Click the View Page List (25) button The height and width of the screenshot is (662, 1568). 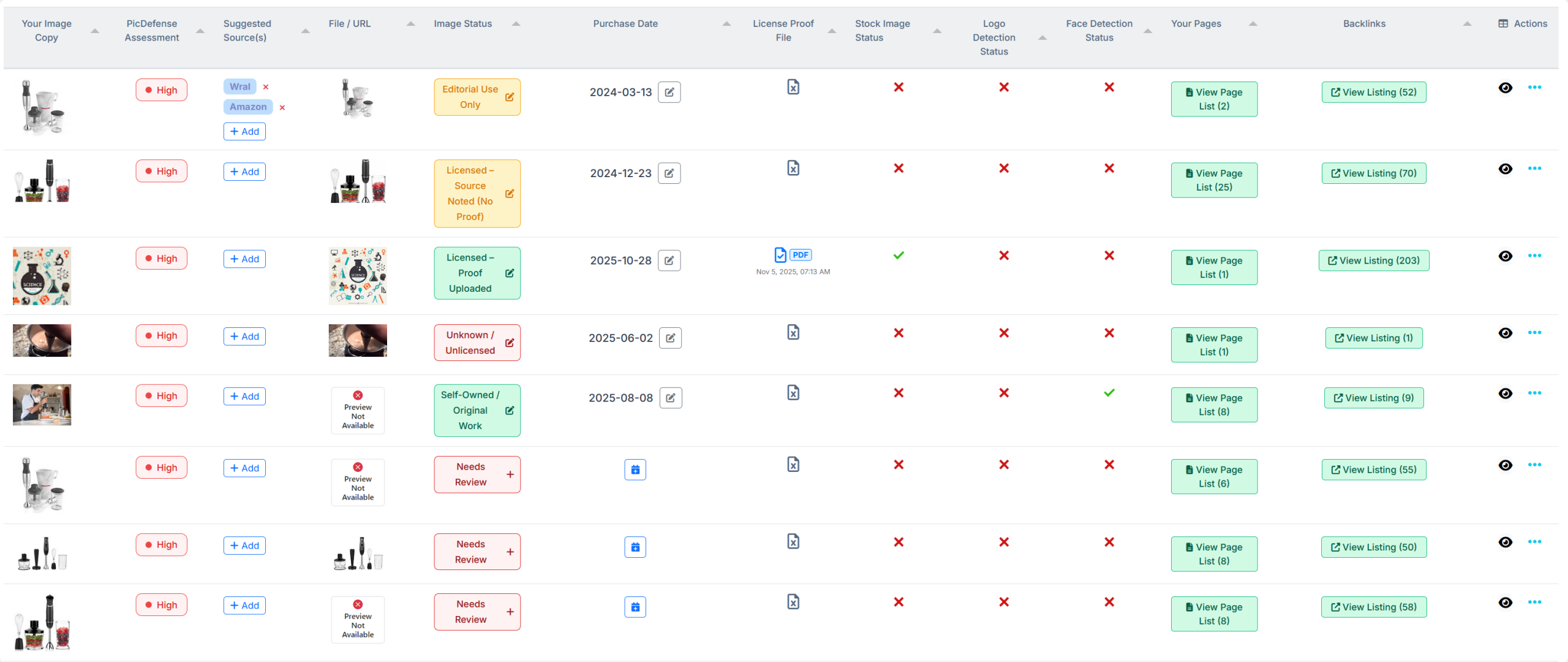[1214, 180]
